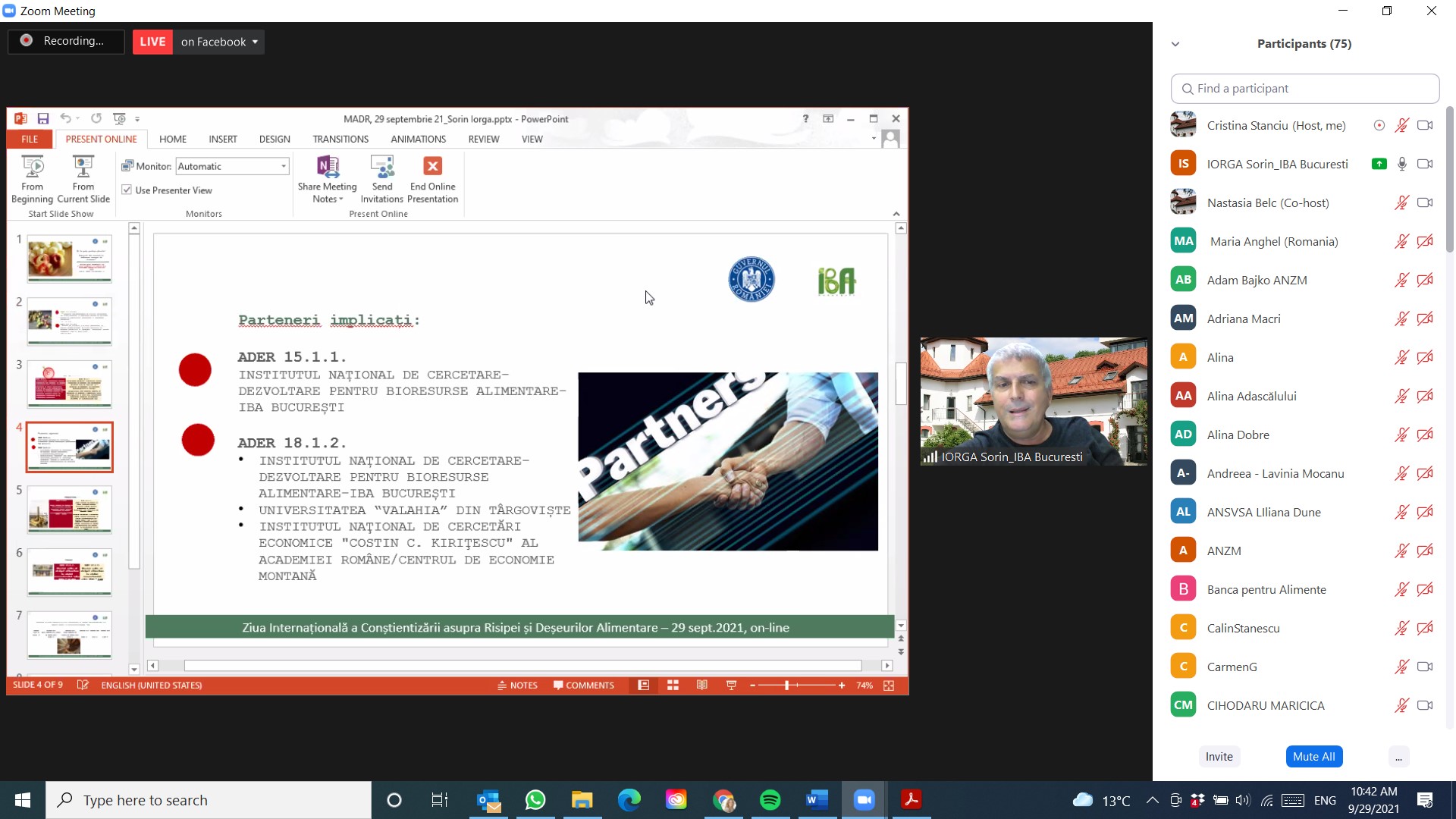Toggle Cristina Stanciu's video camera icon

1425,125
